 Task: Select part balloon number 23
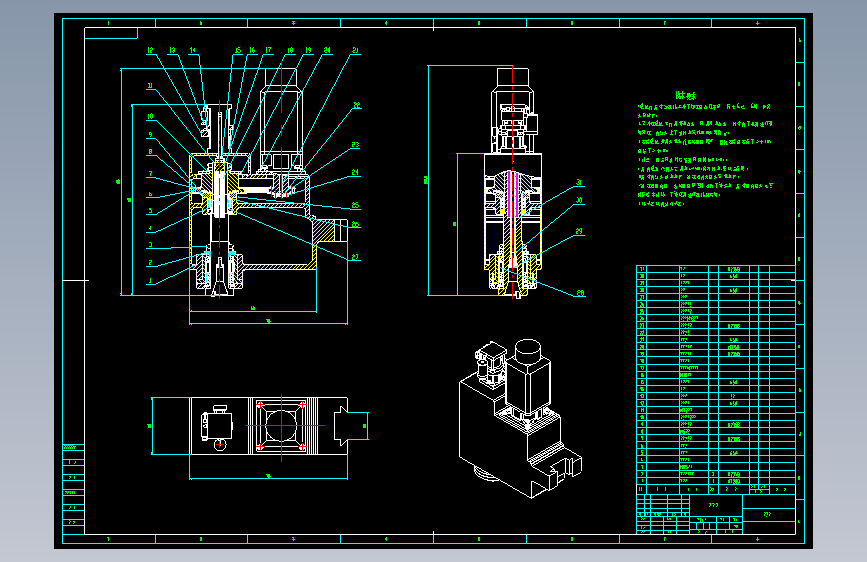pyautogui.click(x=355, y=145)
